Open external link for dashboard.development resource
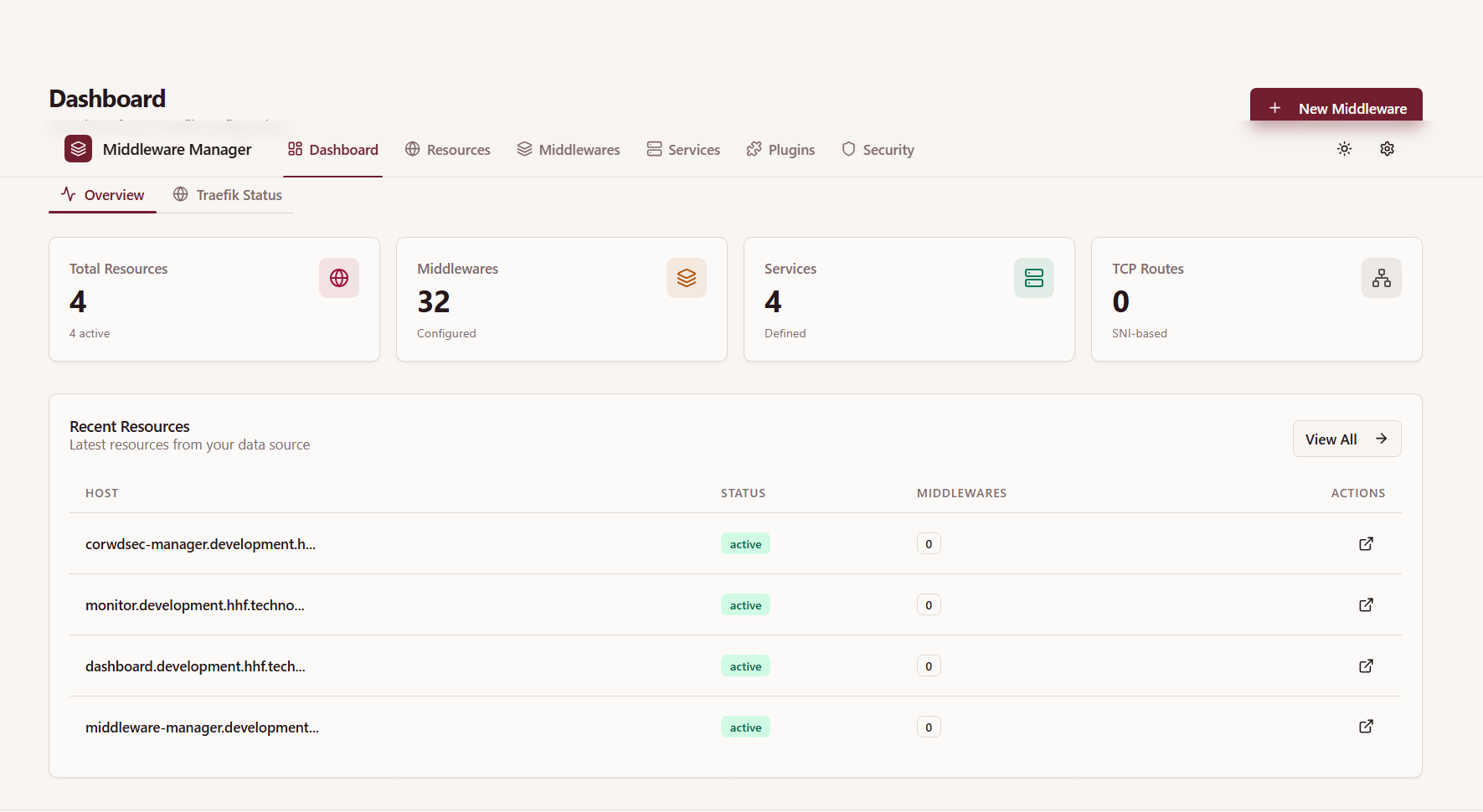The height and width of the screenshot is (812, 1483). tap(1366, 666)
